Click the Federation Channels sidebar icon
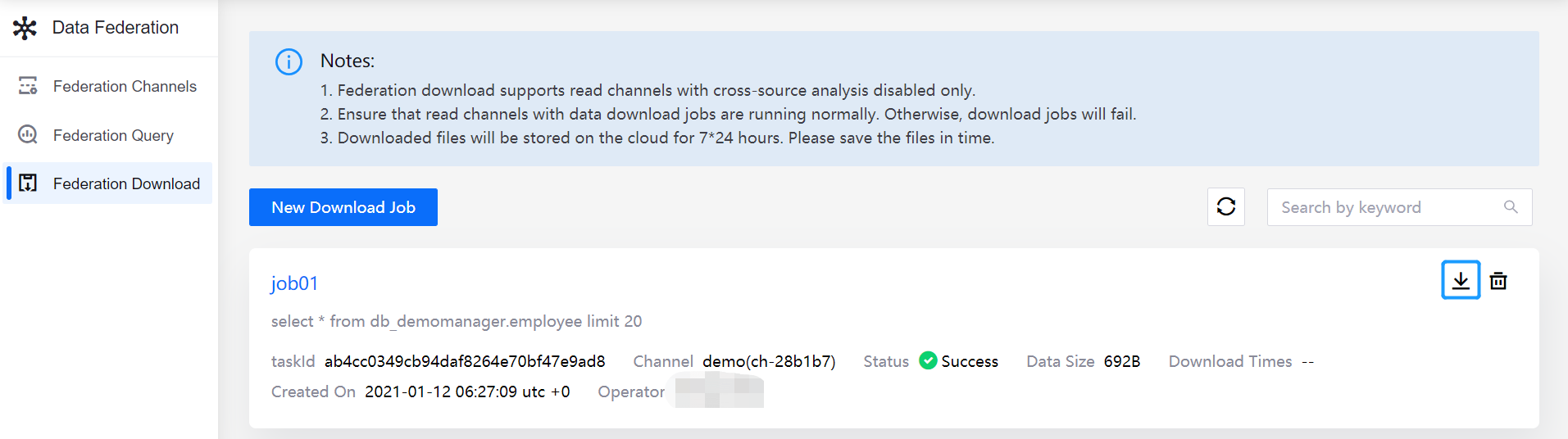This screenshot has width=1568, height=439. pyautogui.click(x=28, y=86)
